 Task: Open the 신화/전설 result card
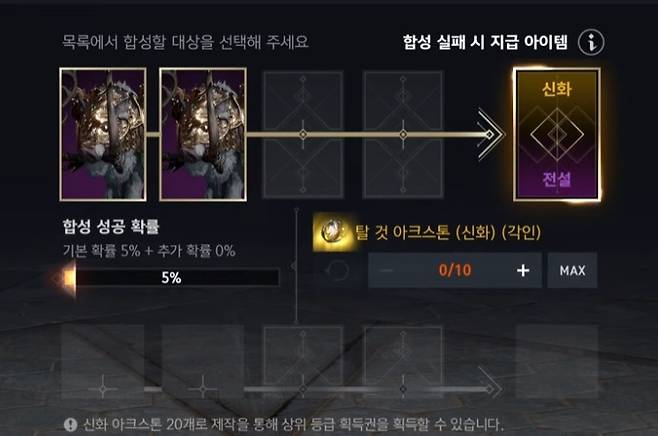(557, 134)
